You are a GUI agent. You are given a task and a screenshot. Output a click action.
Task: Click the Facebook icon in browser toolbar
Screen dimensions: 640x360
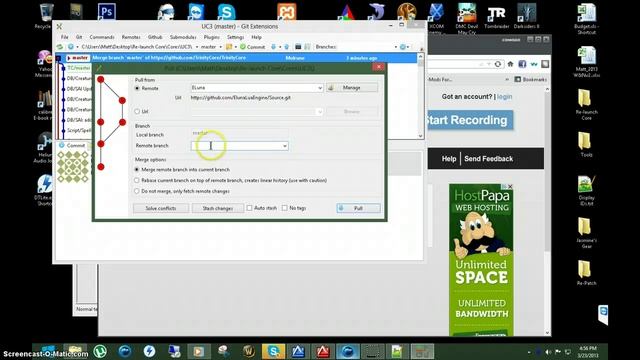[522, 64]
